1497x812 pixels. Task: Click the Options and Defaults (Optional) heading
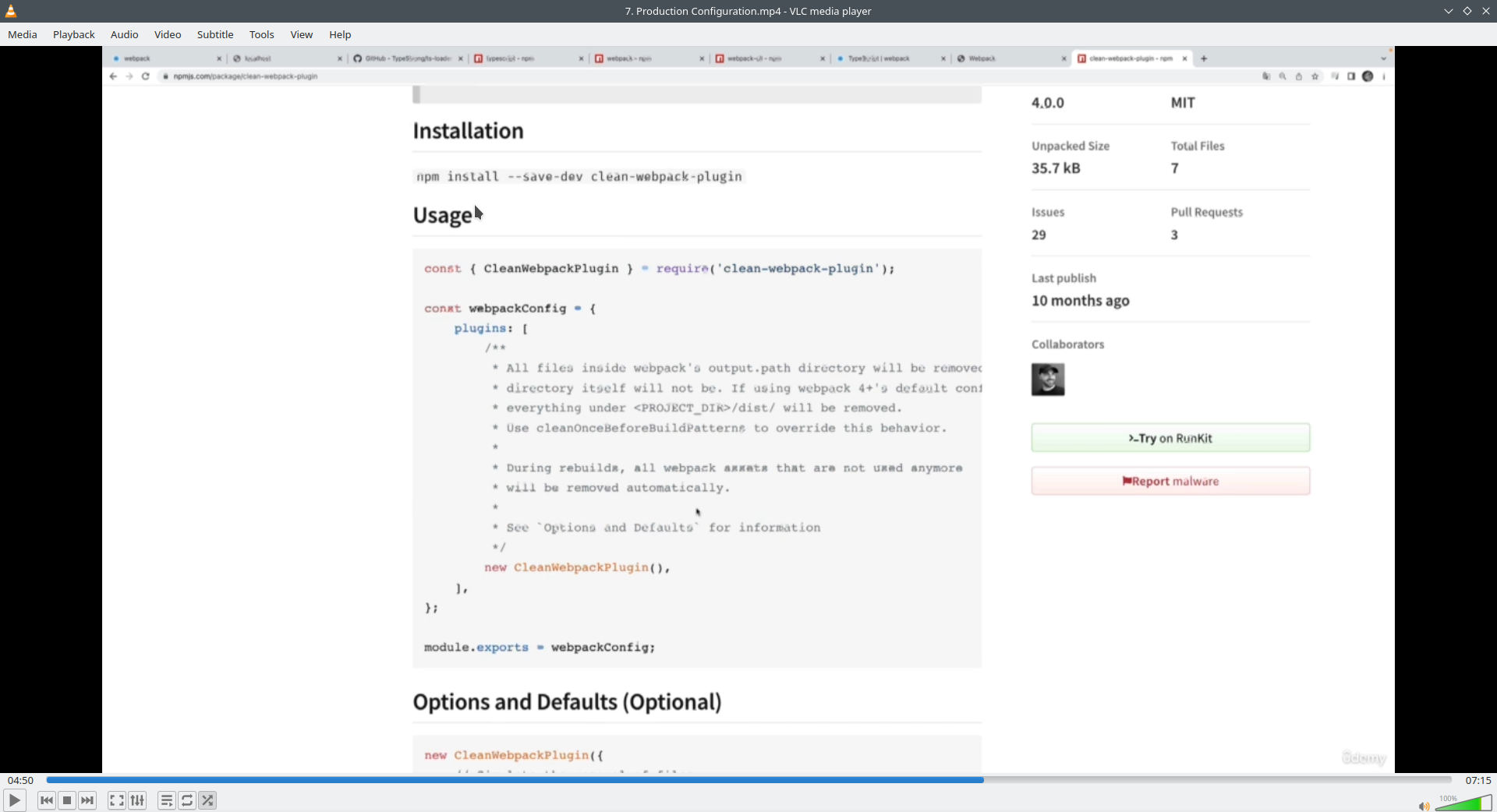[567, 702]
